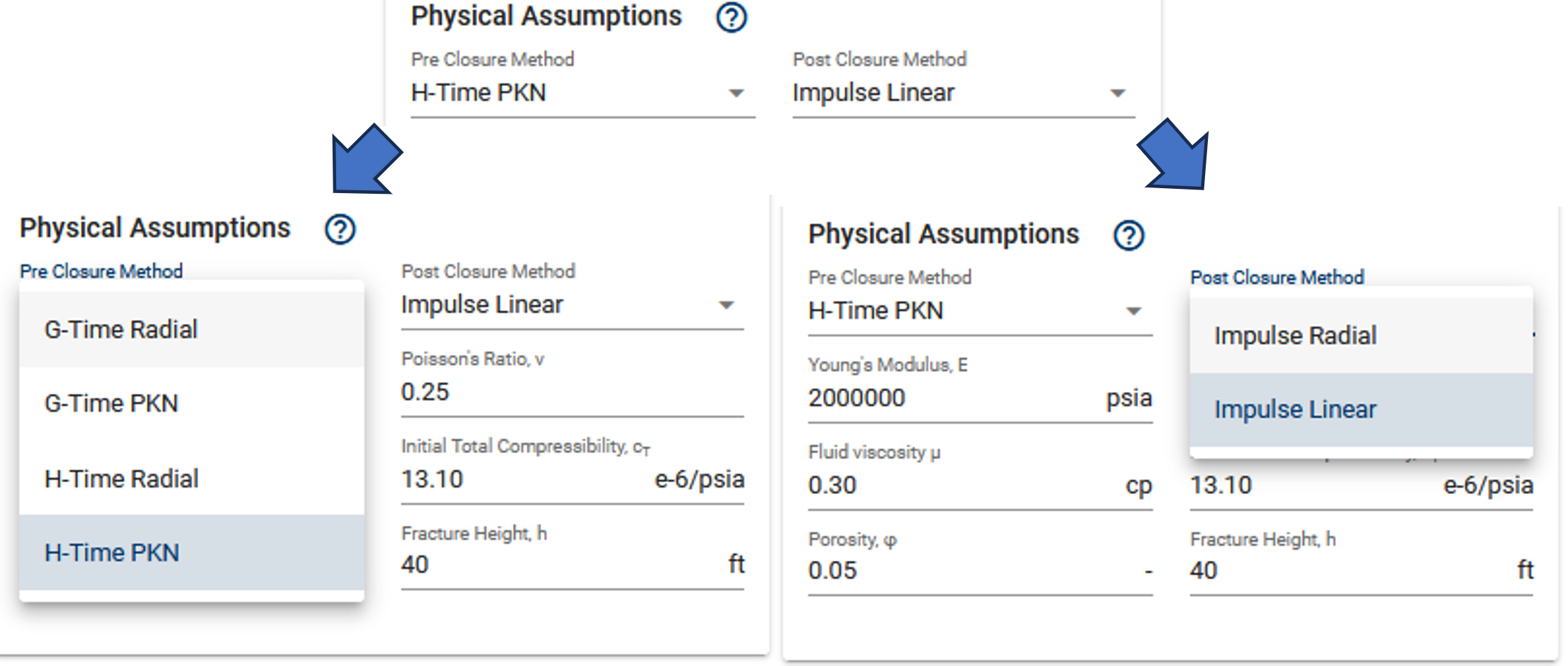Select H-Time Radial option
Screen dimensions: 1568x666
click(192, 479)
